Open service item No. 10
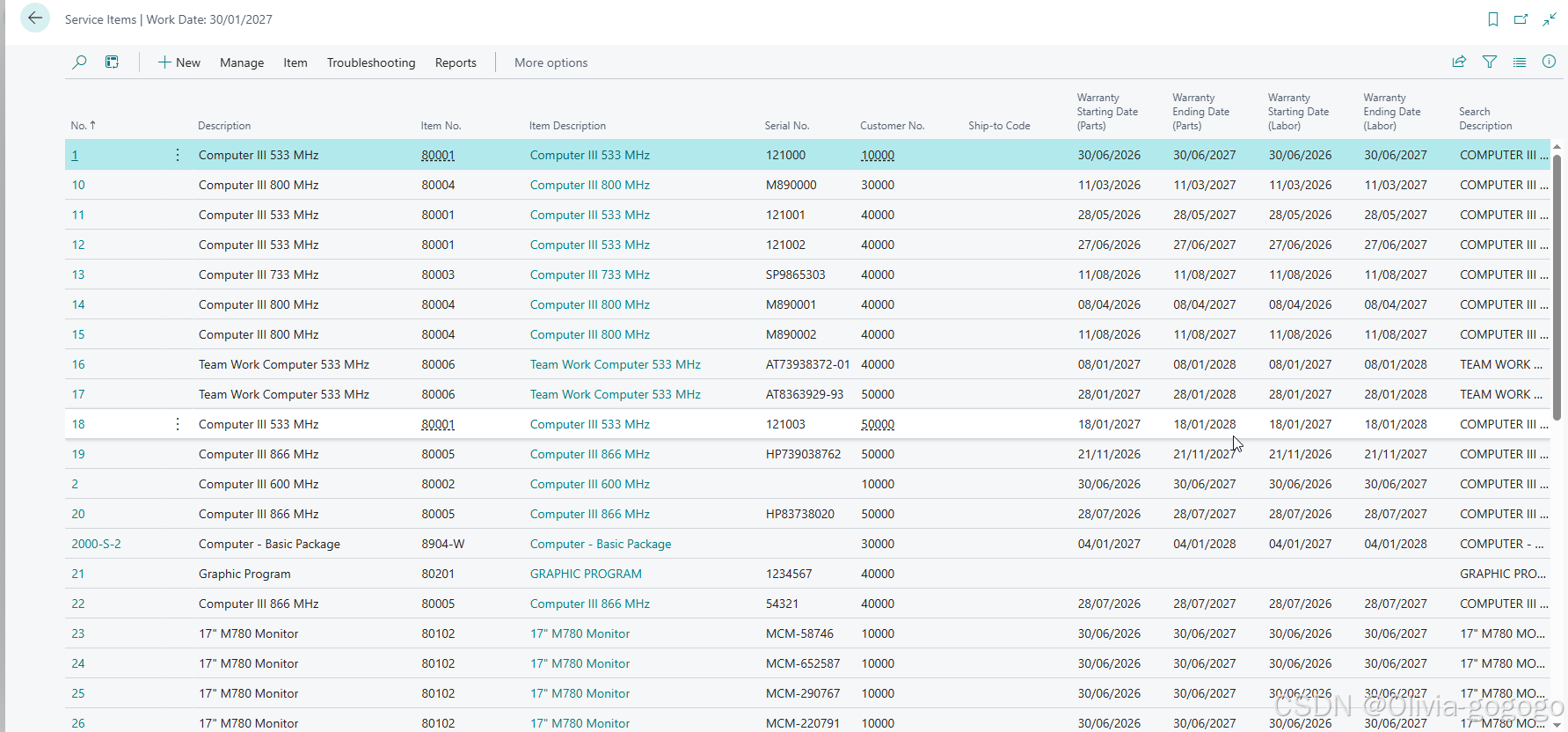The height and width of the screenshot is (732, 1568). [x=78, y=185]
